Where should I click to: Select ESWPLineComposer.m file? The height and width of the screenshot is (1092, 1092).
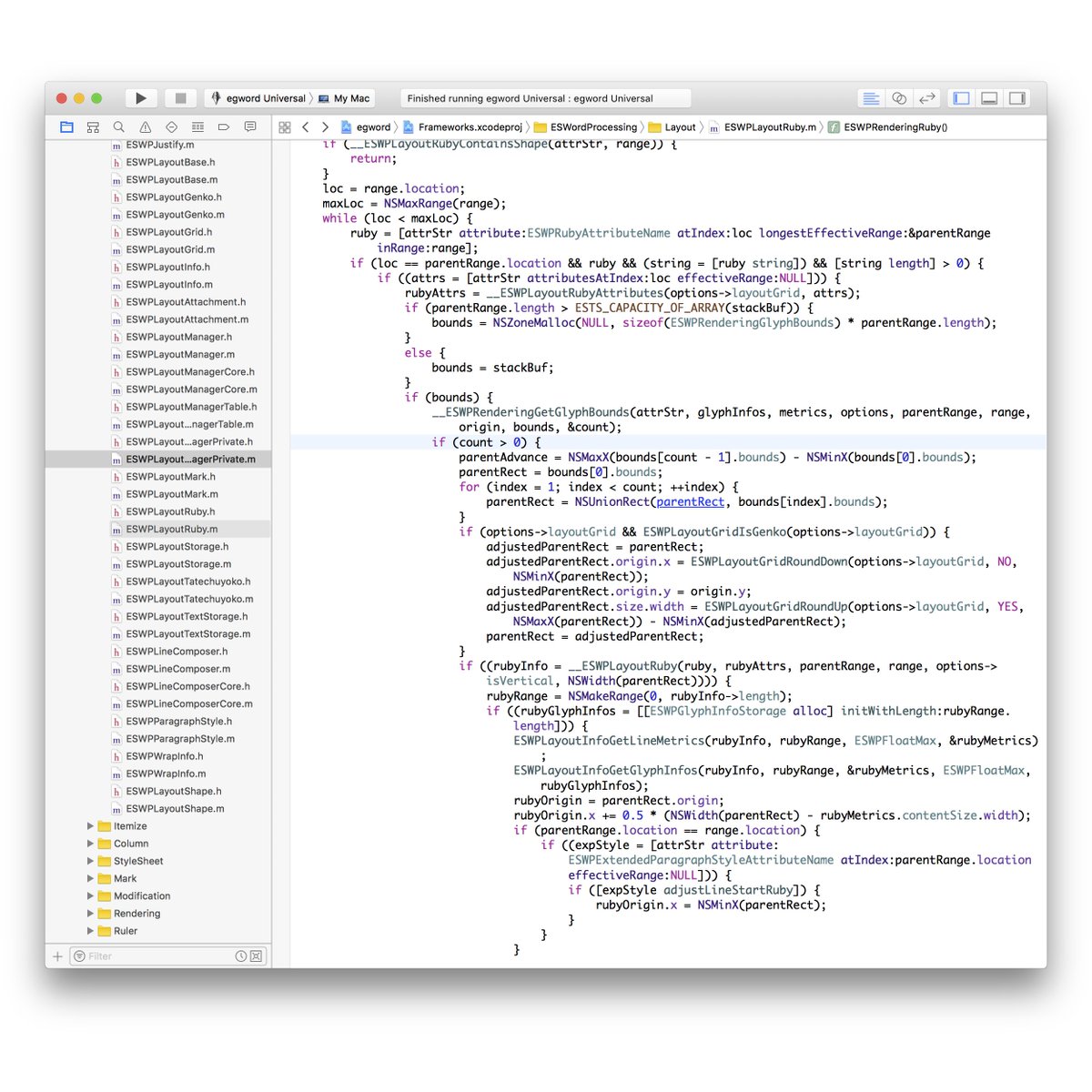tap(158, 669)
